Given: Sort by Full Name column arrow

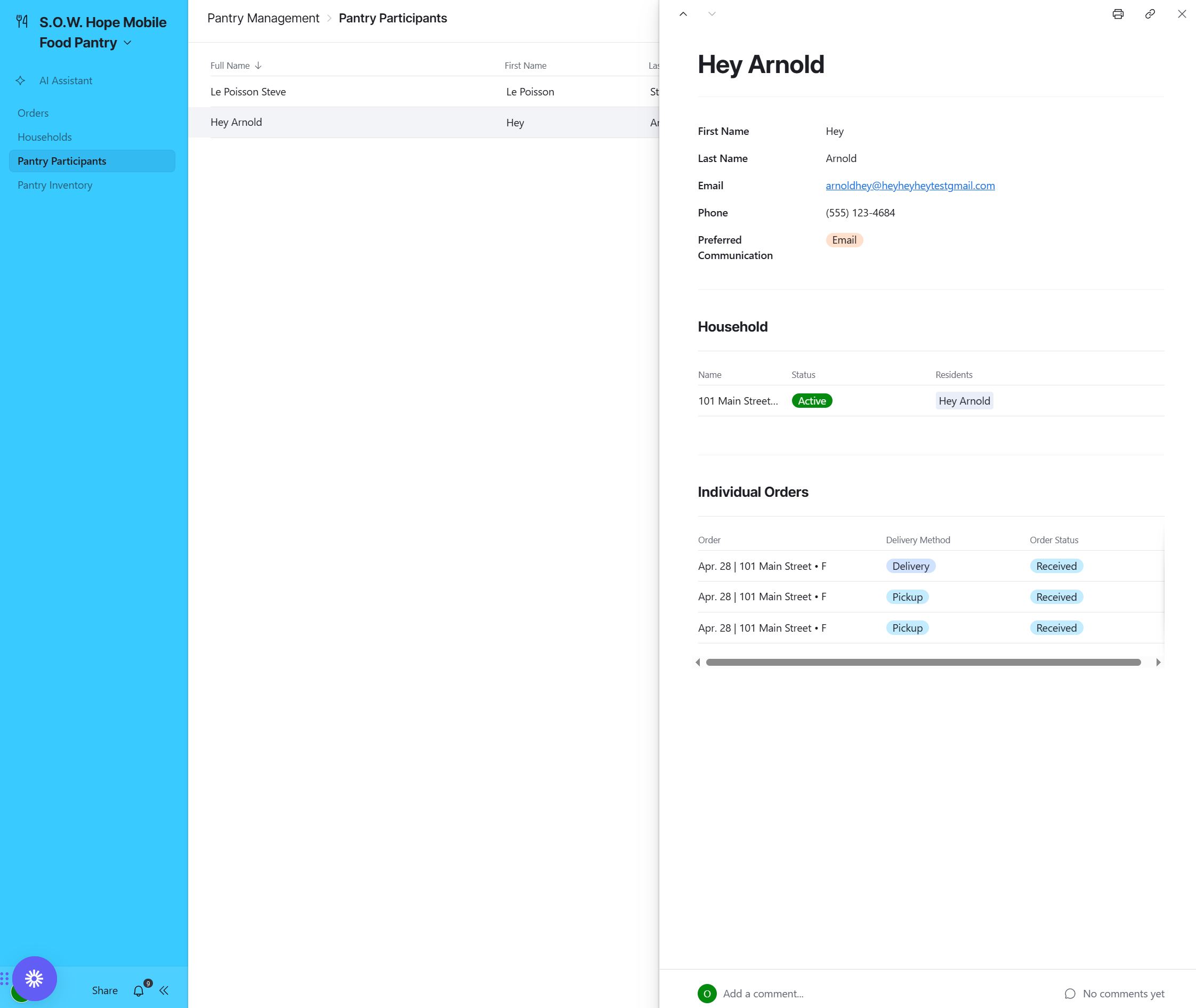Looking at the screenshot, I should click(258, 66).
